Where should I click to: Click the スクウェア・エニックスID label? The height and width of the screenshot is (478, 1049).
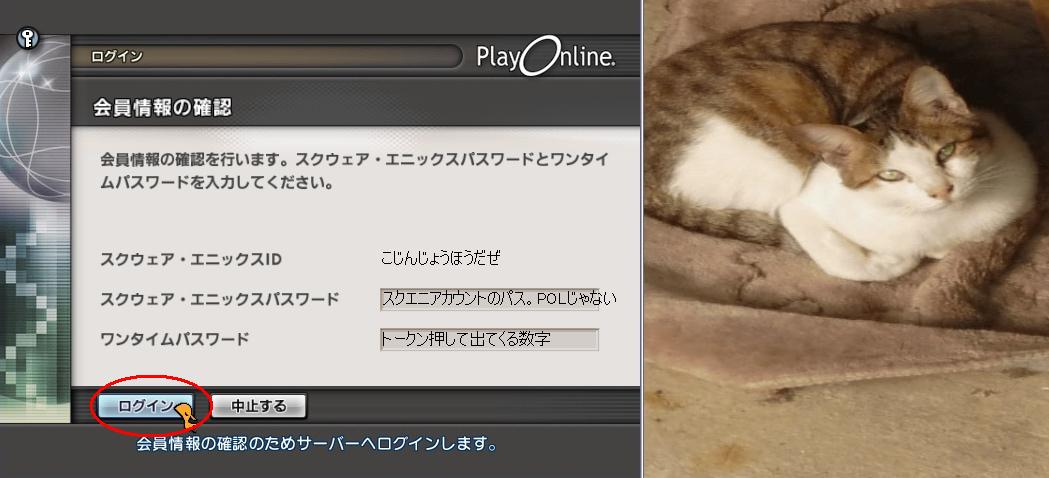coord(191,259)
